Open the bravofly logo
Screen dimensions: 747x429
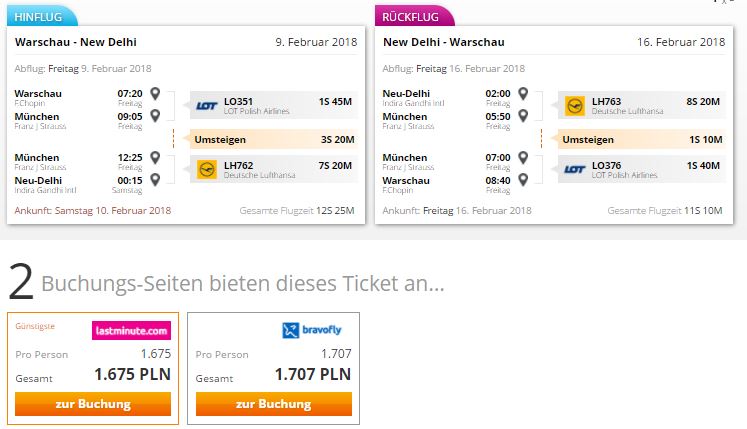pos(312,330)
